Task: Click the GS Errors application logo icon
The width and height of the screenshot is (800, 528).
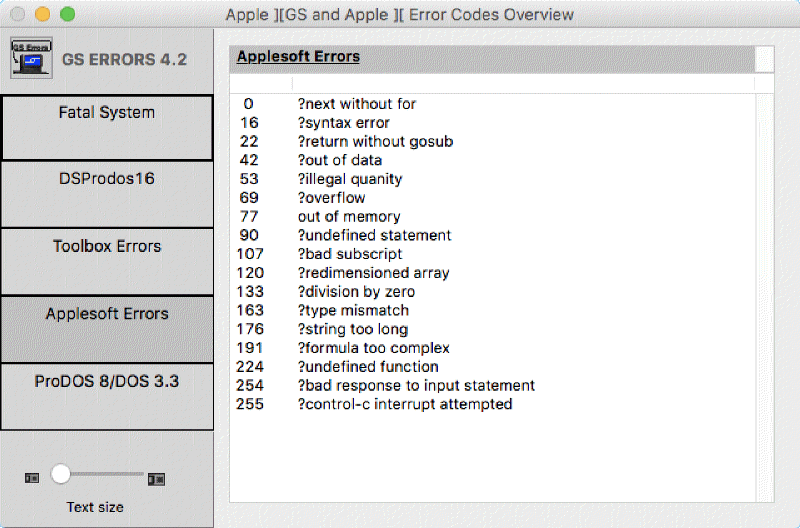Action: (31, 58)
